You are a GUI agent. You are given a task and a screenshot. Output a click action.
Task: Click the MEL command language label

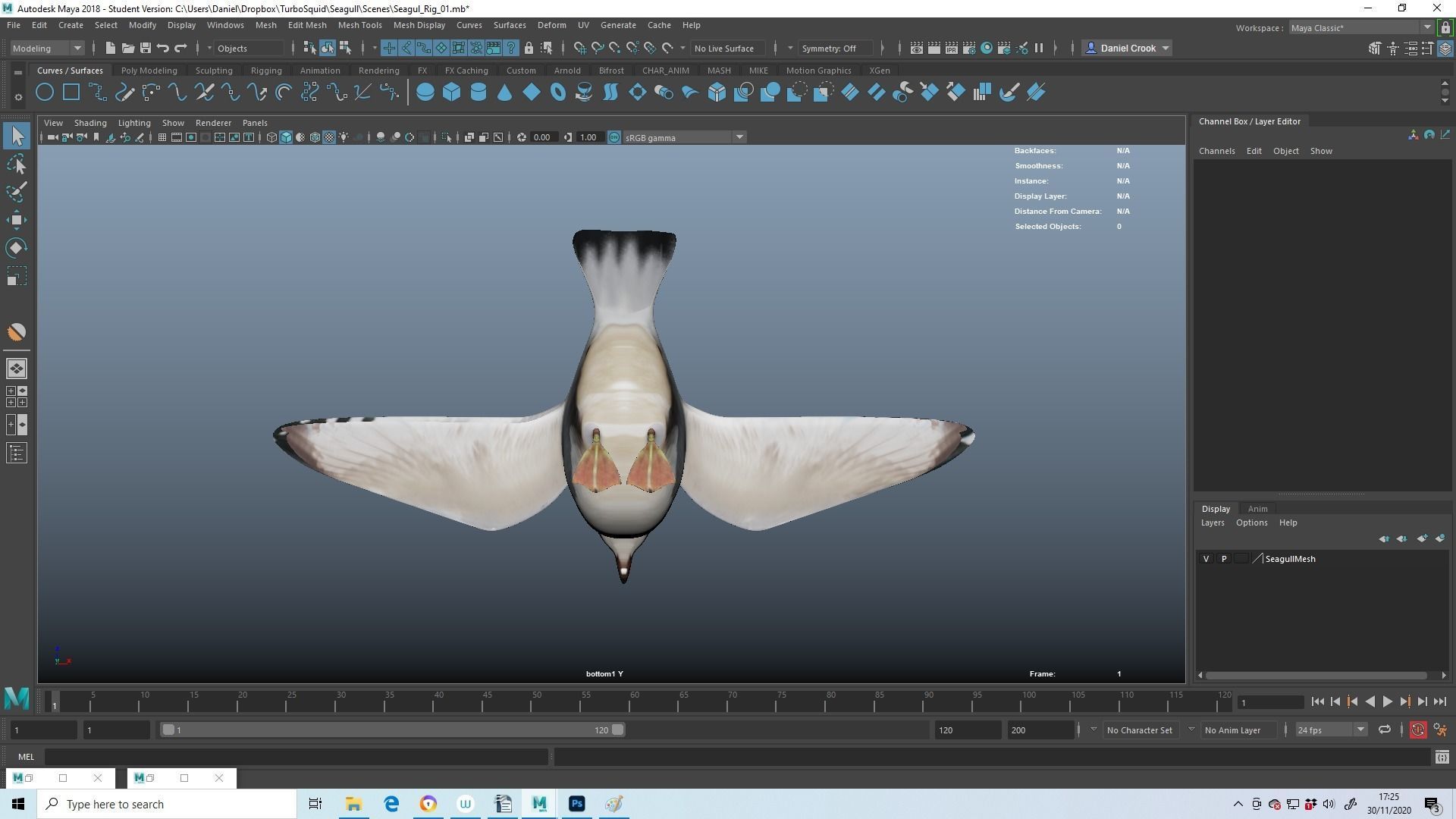pyautogui.click(x=26, y=757)
